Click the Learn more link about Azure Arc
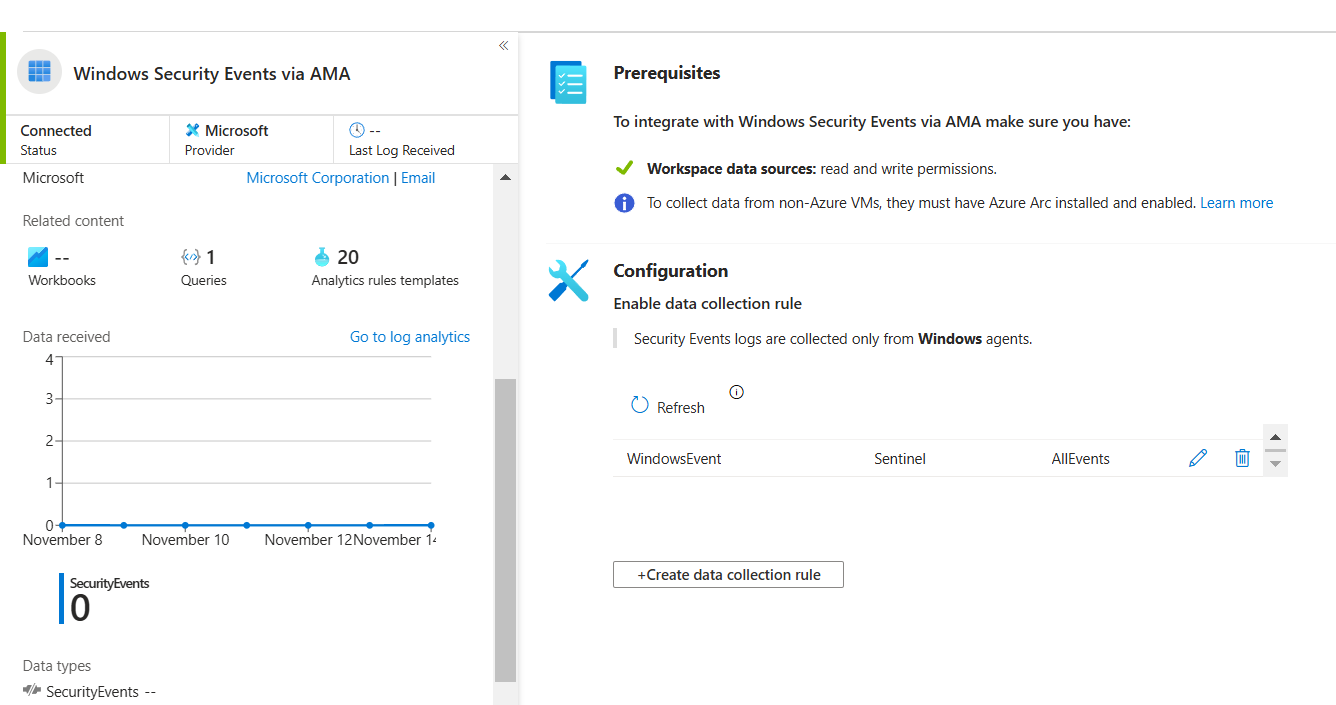The width and height of the screenshot is (1336, 705). pyautogui.click(x=1236, y=202)
